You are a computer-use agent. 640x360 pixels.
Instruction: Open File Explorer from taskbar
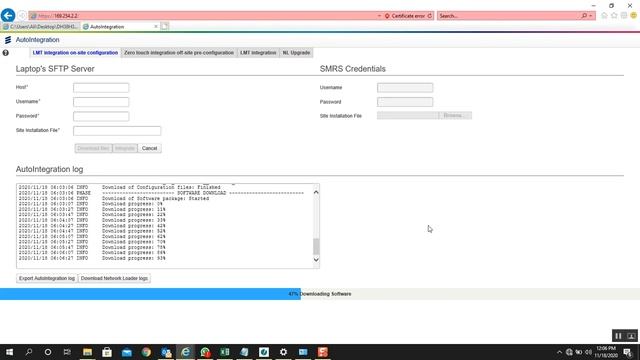click(x=87, y=352)
